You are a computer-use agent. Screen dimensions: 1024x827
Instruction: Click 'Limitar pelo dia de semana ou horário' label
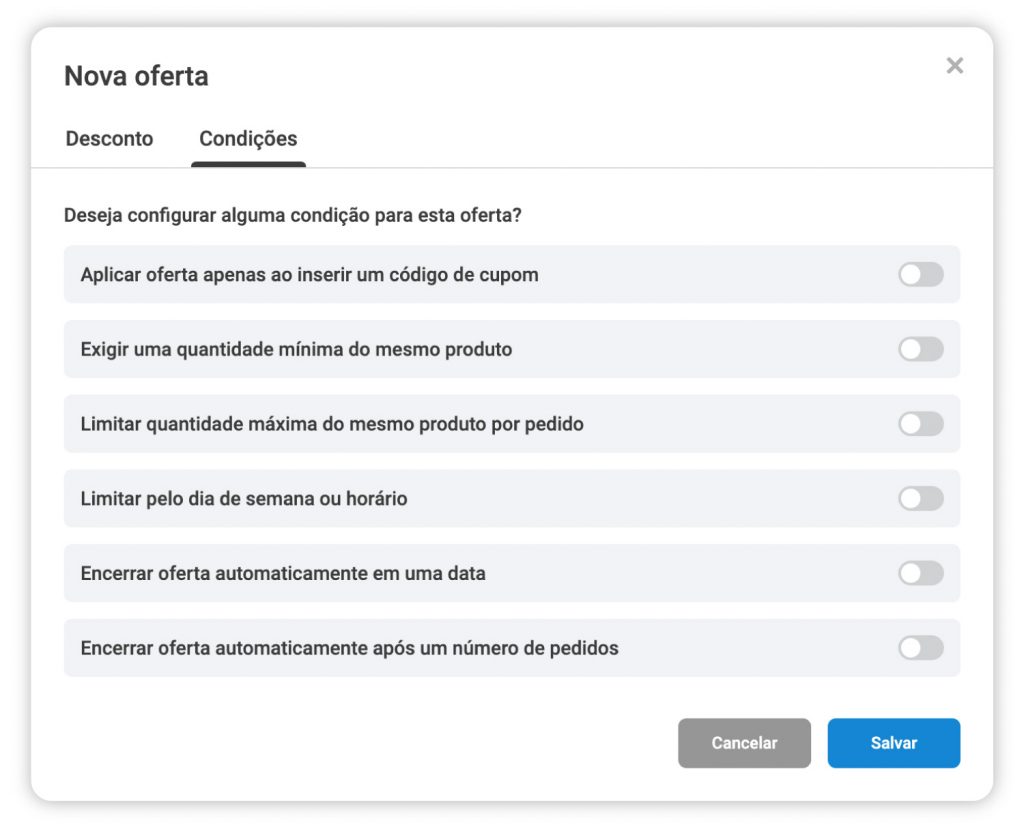[244, 498]
